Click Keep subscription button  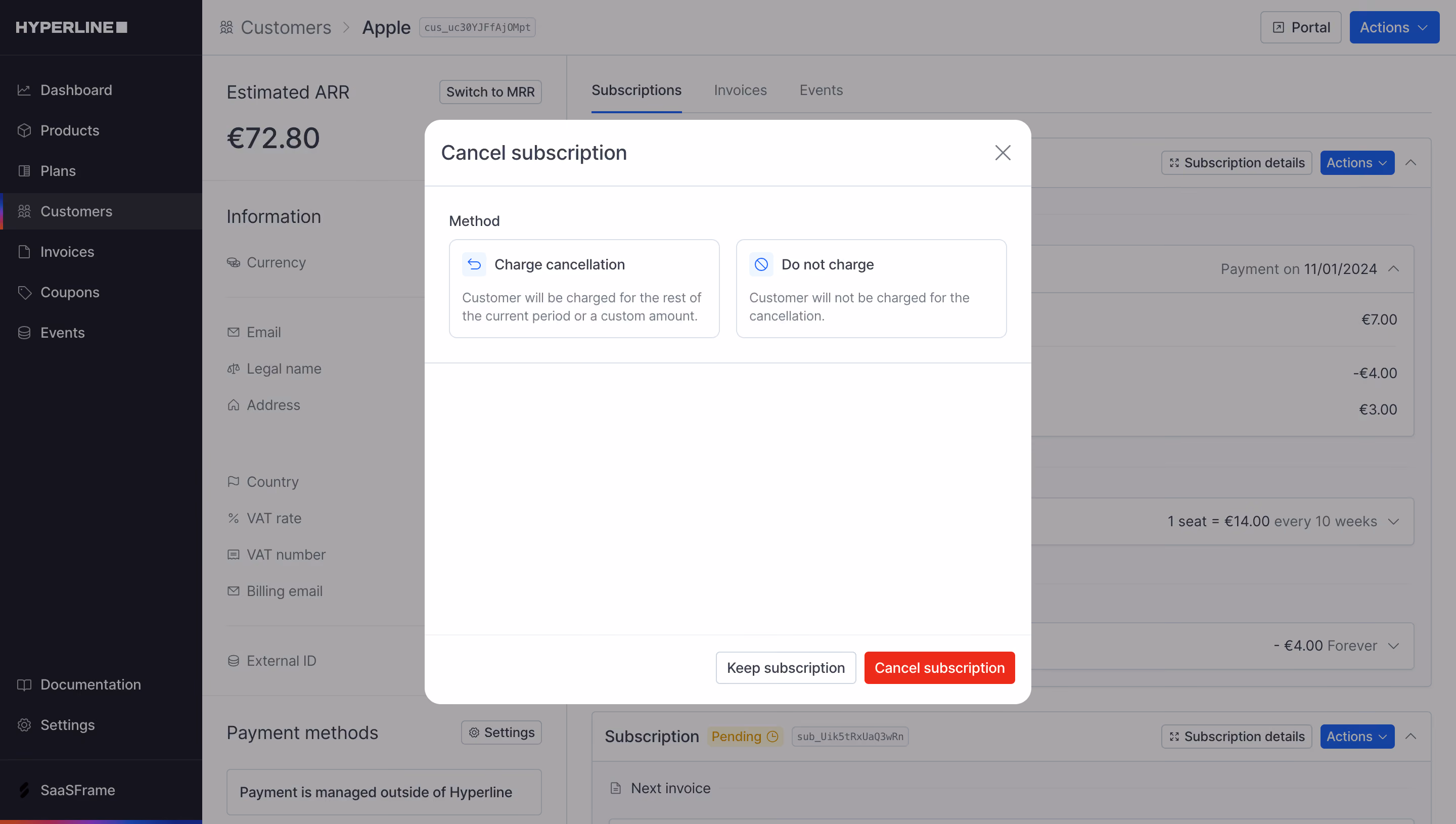[786, 668]
